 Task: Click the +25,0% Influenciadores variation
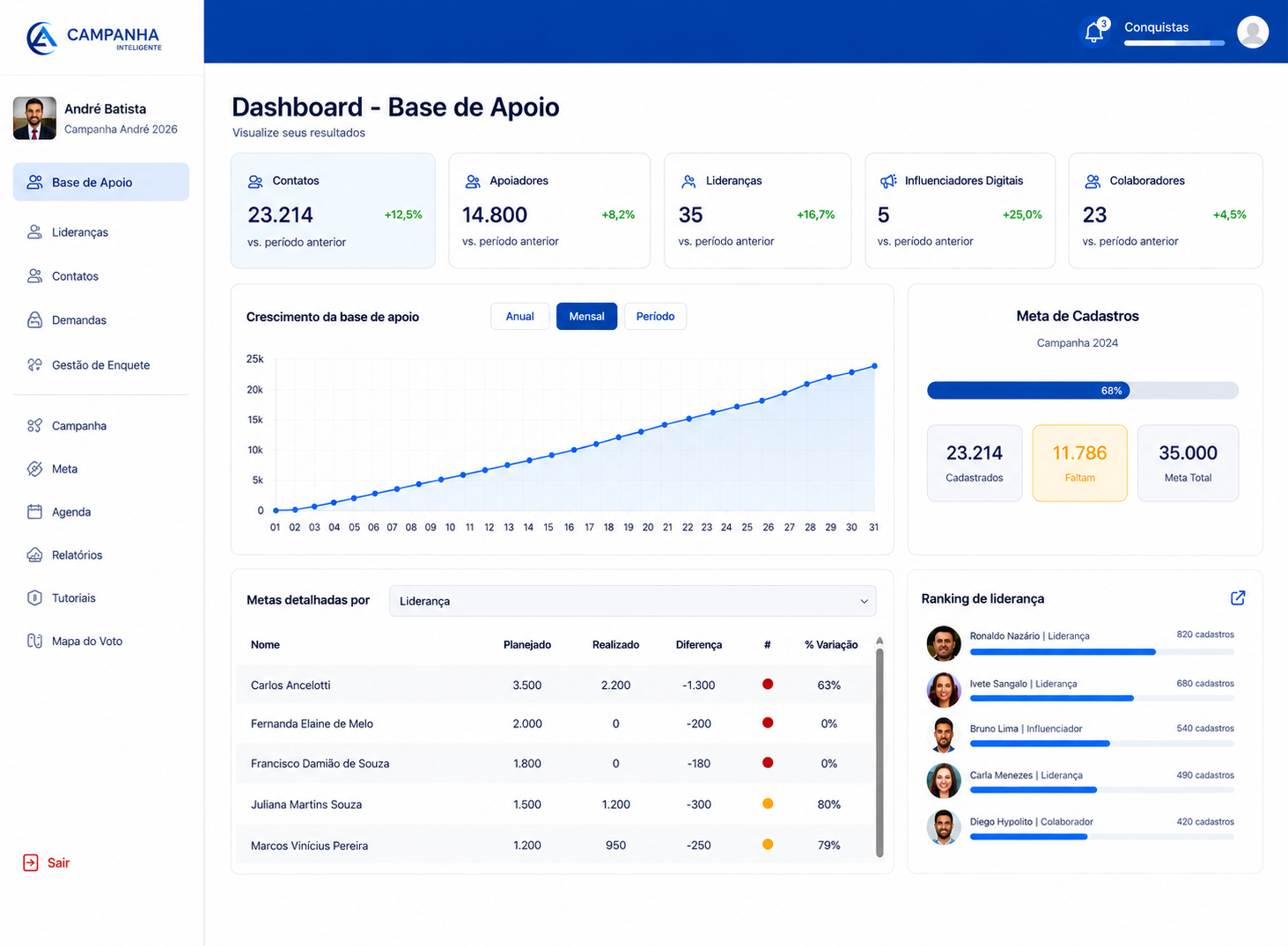pos(1022,215)
